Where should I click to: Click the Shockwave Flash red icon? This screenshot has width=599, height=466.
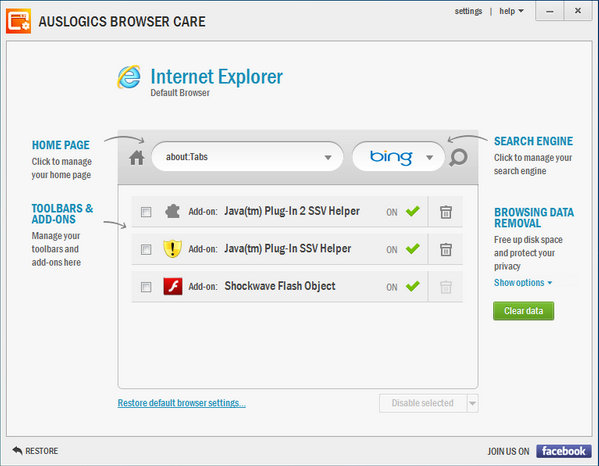(x=173, y=286)
